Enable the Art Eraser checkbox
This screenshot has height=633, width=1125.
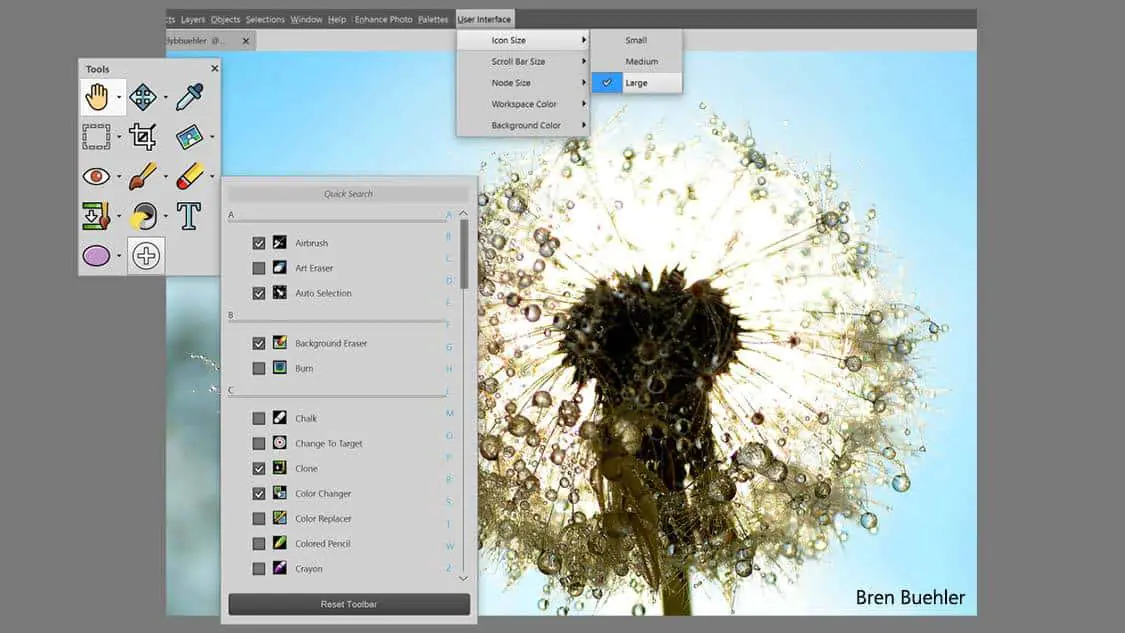click(x=259, y=268)
